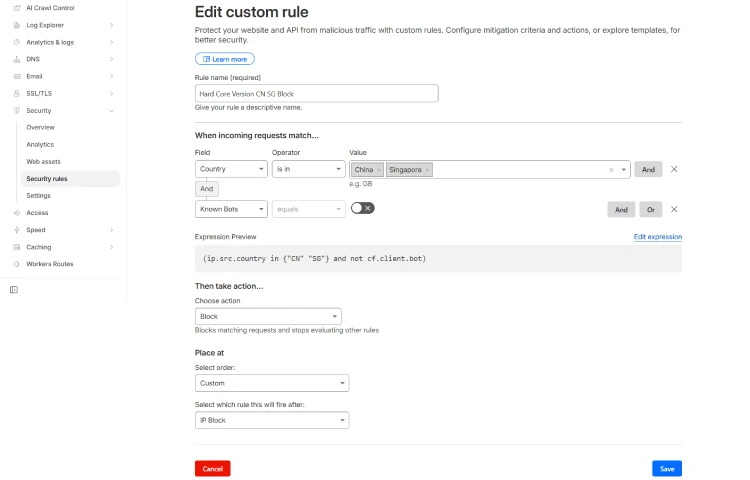Click And button on Country row
The height and width of the screenshot is (480, 750).
tap(648, 169)
